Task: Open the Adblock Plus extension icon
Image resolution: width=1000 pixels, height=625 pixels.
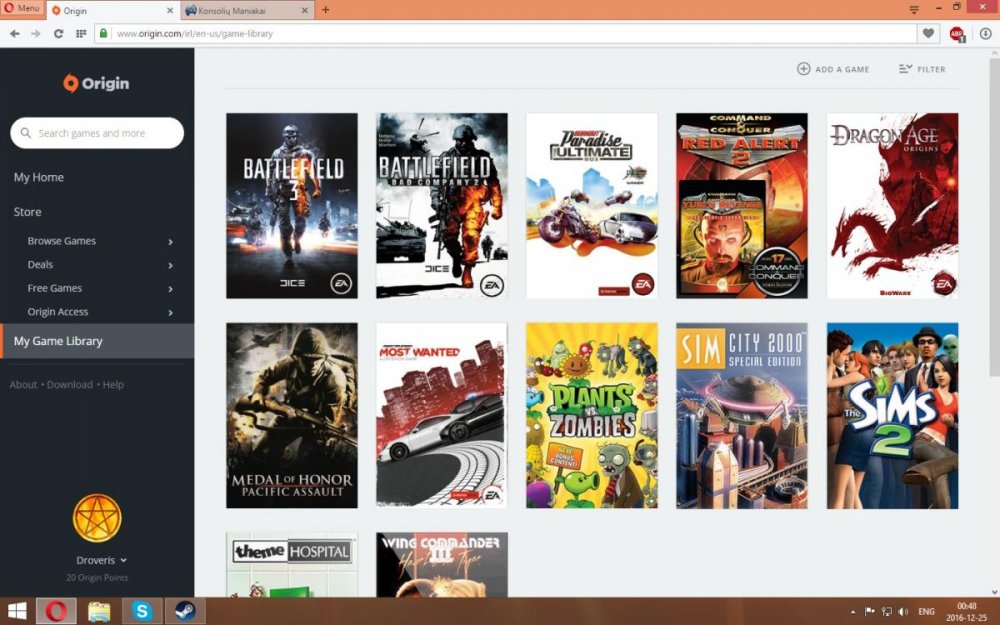Action: (957, 34)
